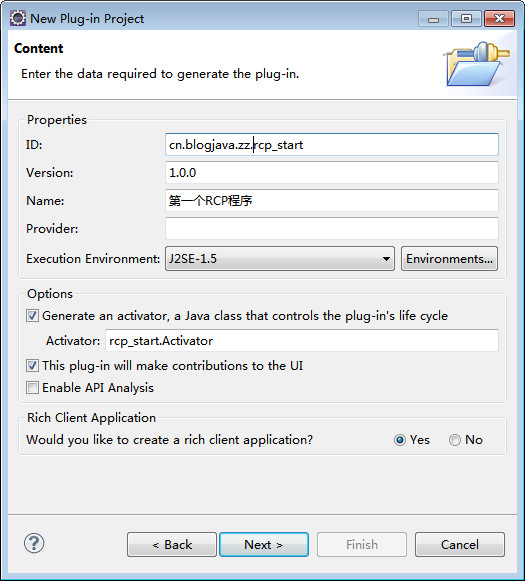Viewport: 525px width, 581px height.
Task: Enable API Analysis checkbox
Action: [x=32, y=388]
